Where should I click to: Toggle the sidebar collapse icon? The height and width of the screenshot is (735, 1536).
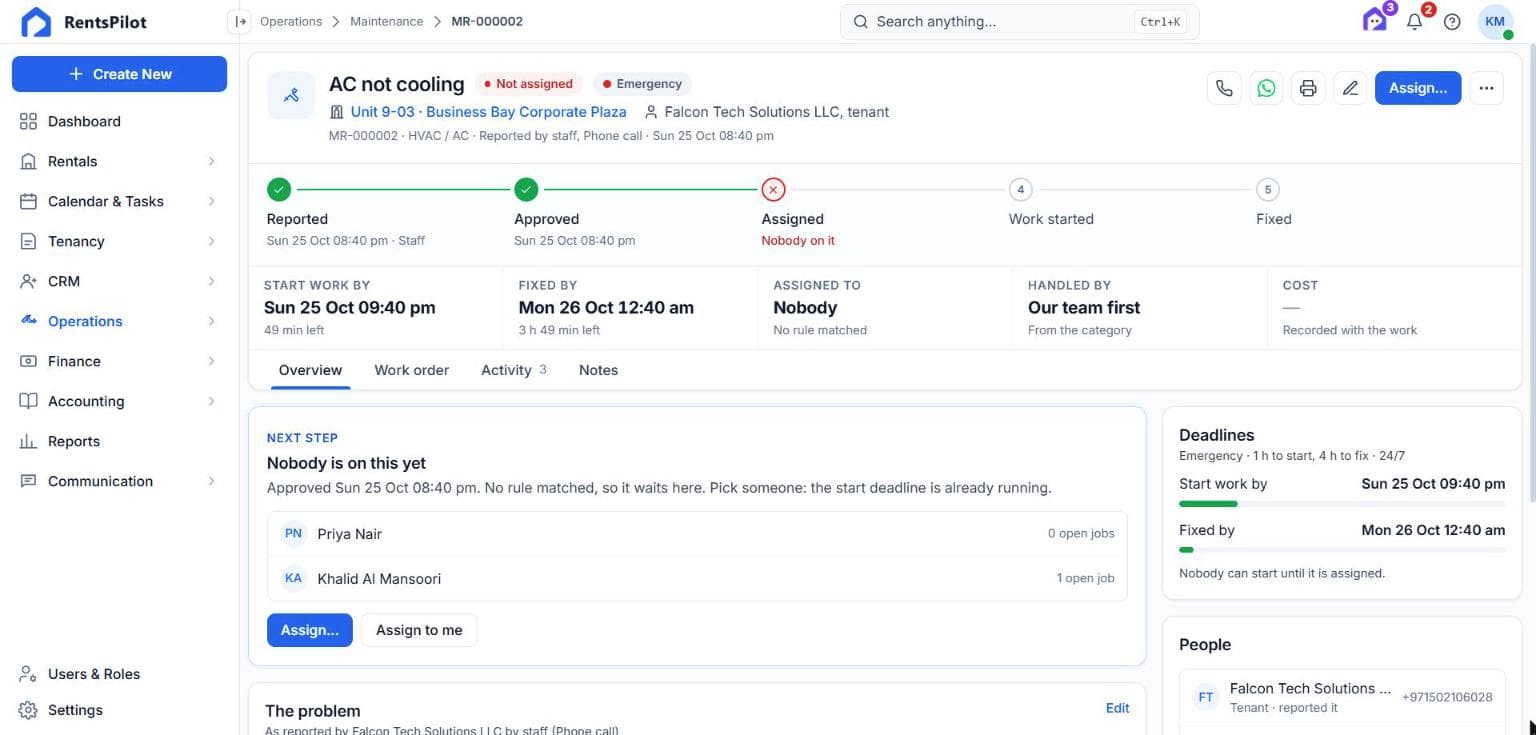pos(239,21)
